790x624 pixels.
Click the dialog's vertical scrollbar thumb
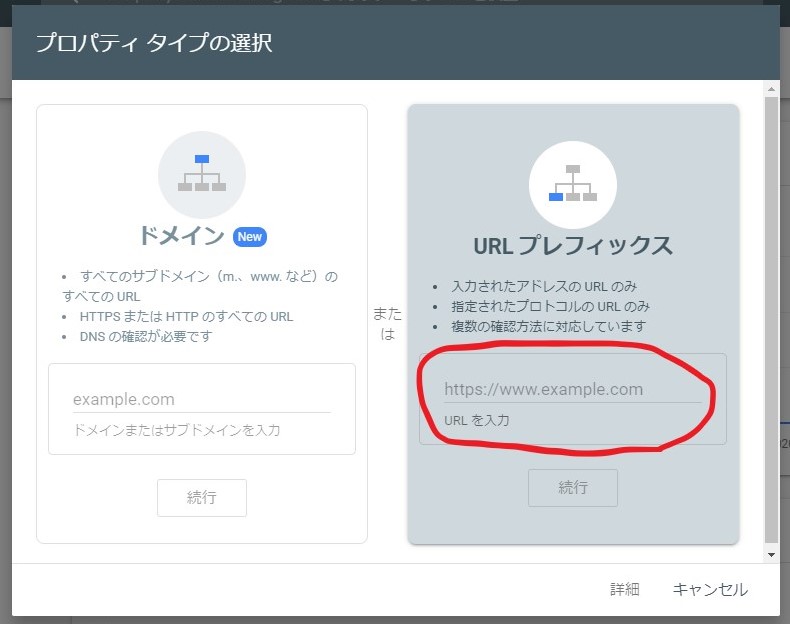click(x=771, y=320)
